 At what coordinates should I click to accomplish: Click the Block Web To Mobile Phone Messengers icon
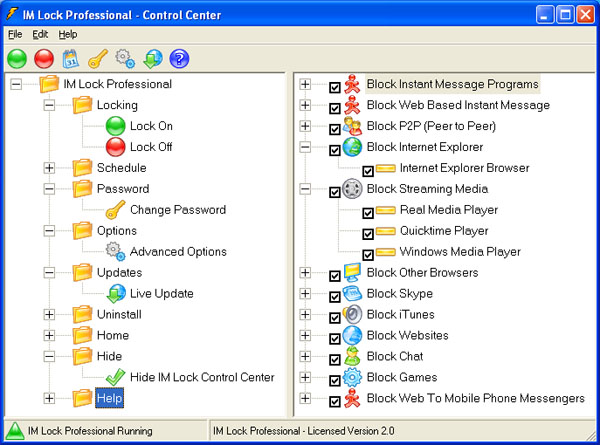[352, 398]
